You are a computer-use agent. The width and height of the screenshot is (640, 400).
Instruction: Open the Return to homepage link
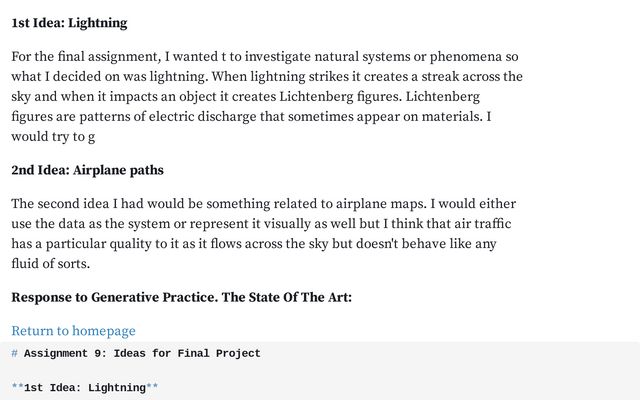(x=73, y=331)
